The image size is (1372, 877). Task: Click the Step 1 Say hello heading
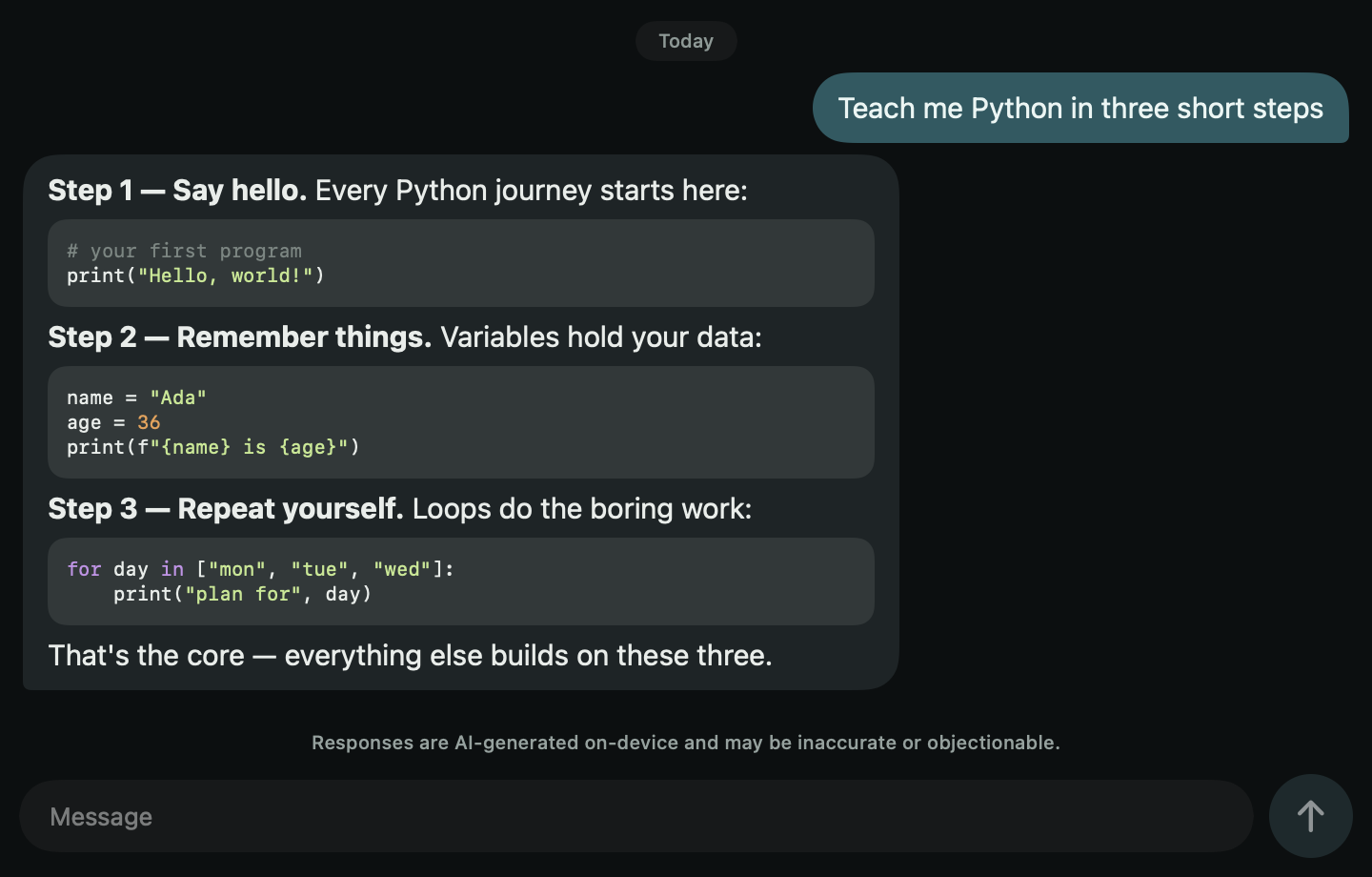(177, 191)
